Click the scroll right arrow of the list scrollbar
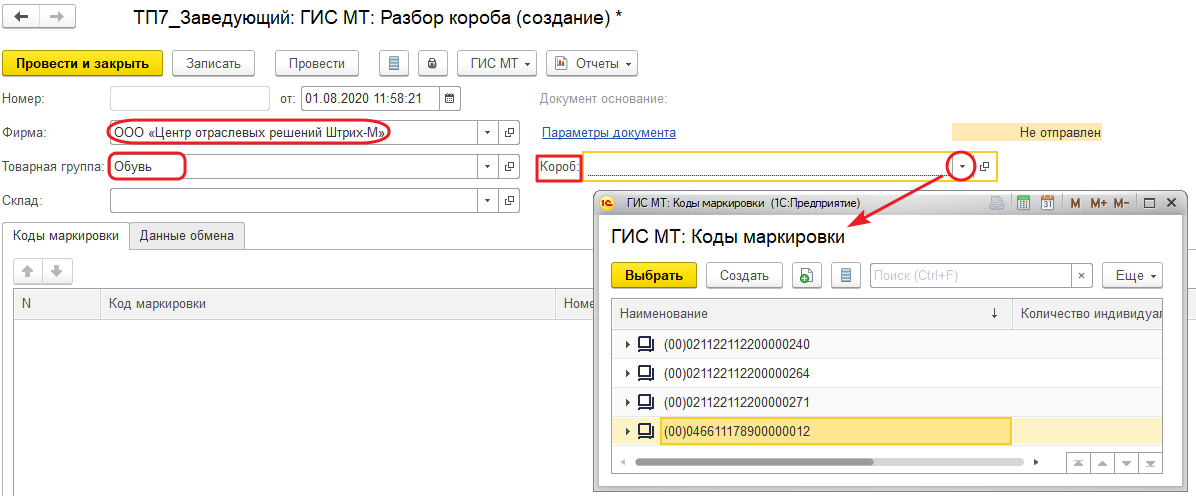 (x=1036, y=462)
